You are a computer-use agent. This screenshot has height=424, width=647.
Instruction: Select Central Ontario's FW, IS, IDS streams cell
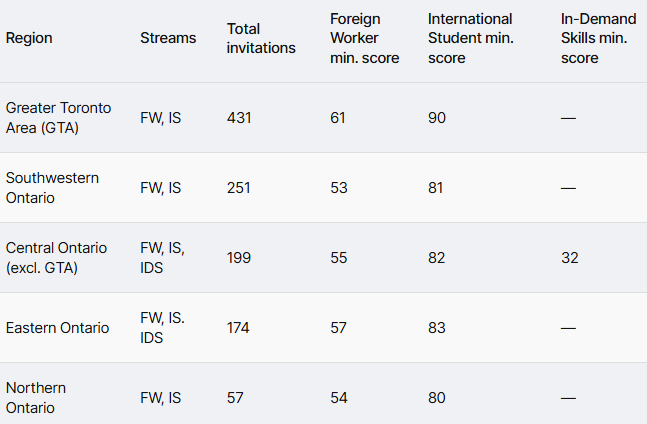pos(163,257)
